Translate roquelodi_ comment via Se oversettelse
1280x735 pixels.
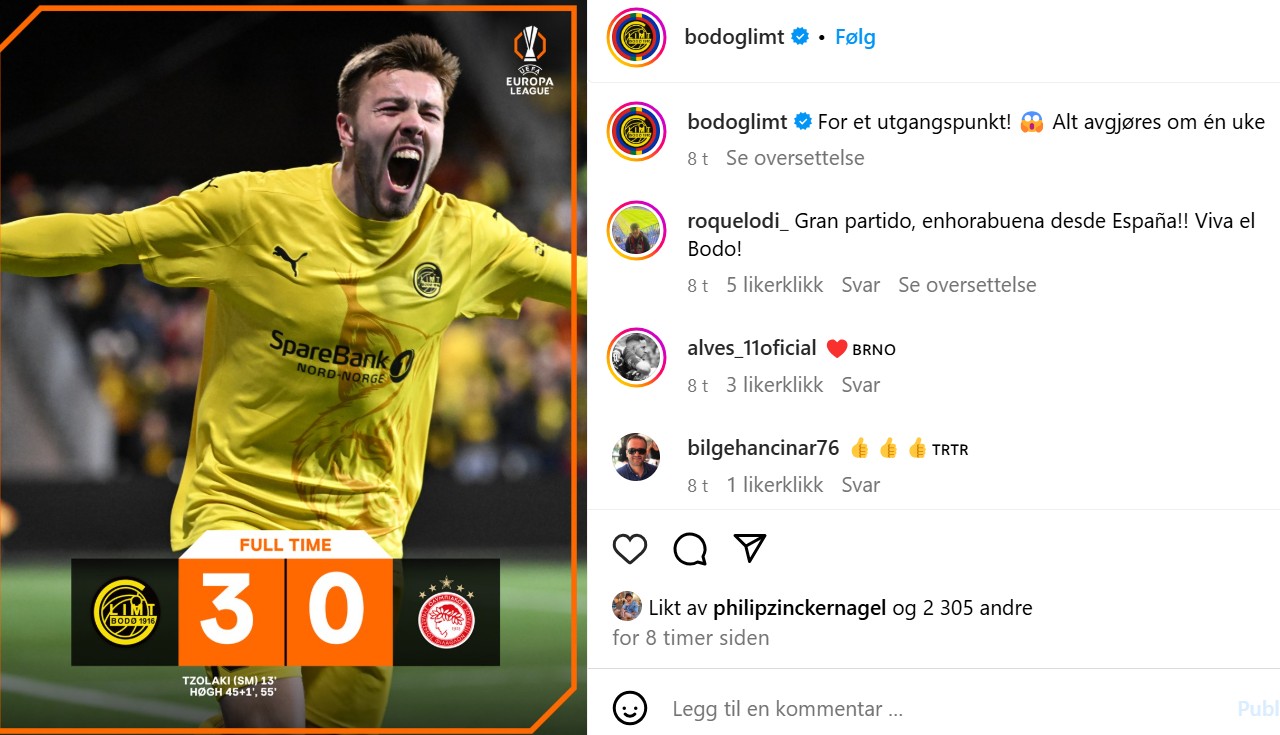[x=967, y=285]
